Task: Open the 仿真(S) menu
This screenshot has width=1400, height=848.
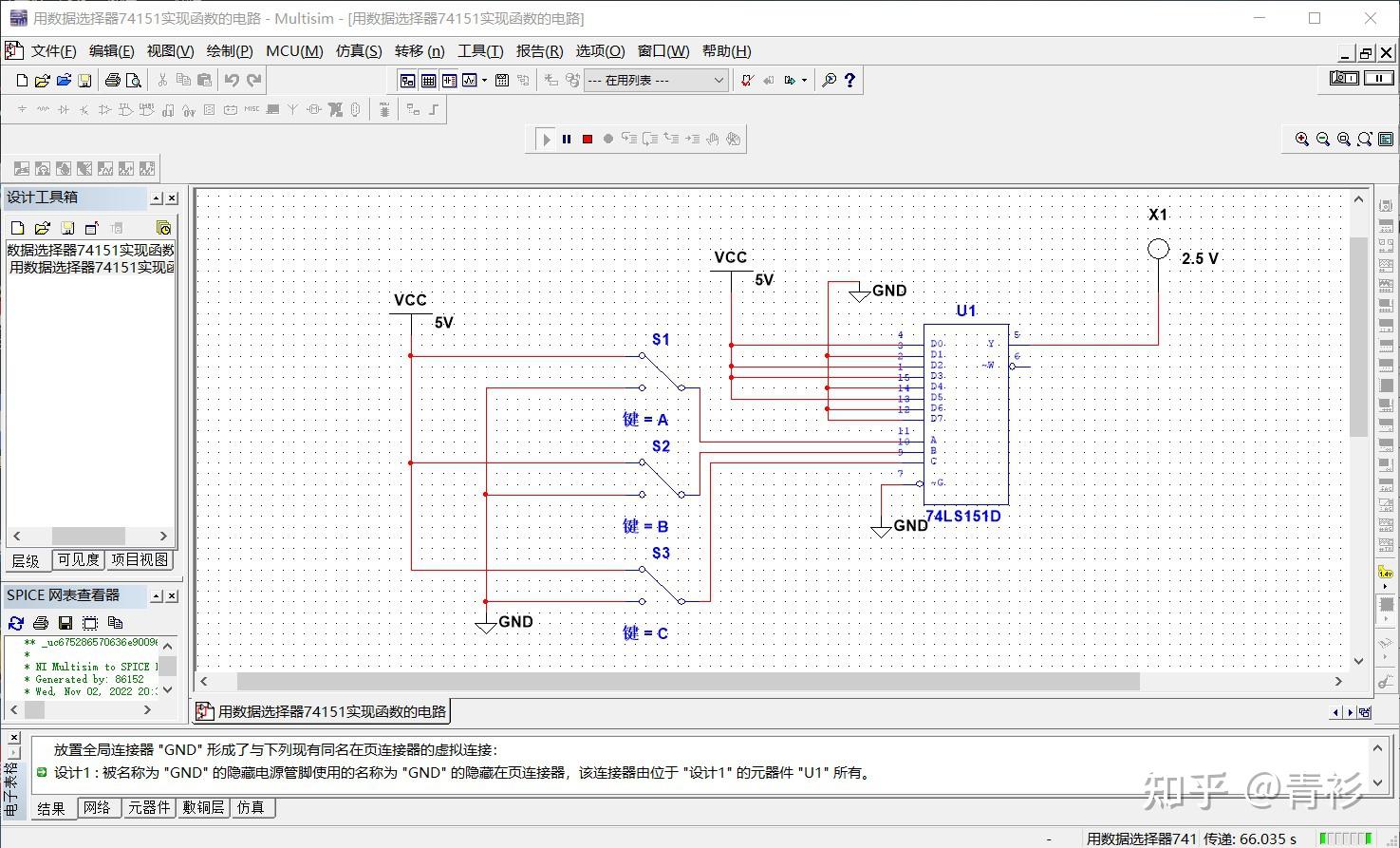Action: [359, 51]
